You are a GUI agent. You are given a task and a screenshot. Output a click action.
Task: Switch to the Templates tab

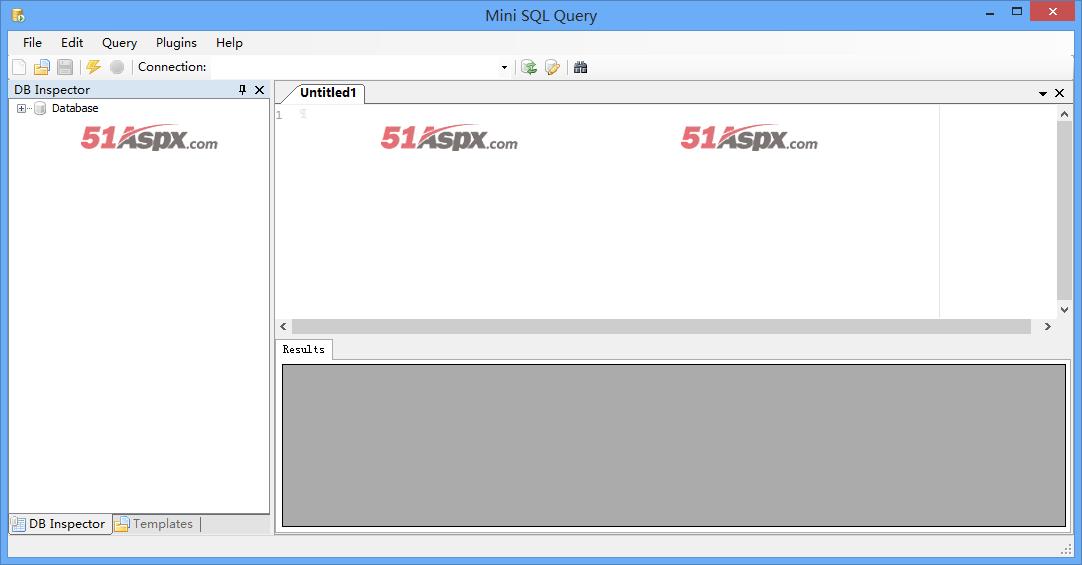coord(155,524)
